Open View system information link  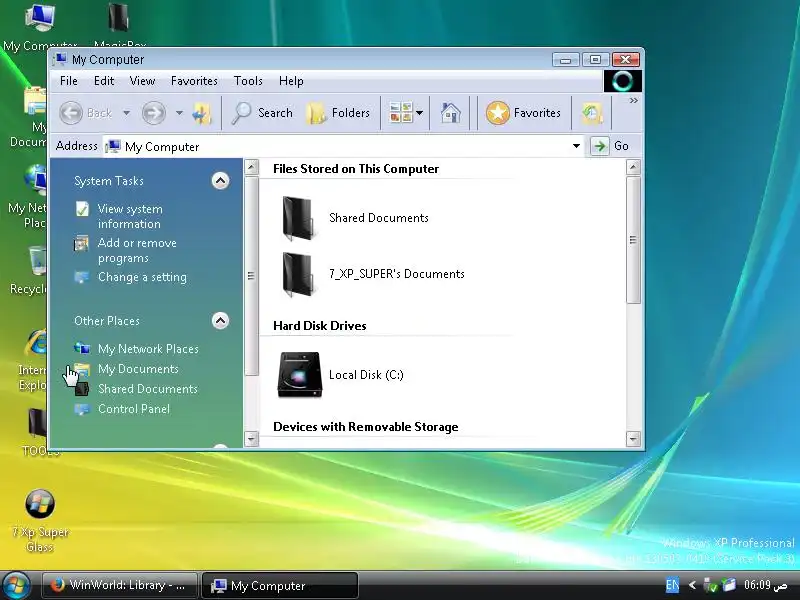pyautogui.click(x=130, y=216)
